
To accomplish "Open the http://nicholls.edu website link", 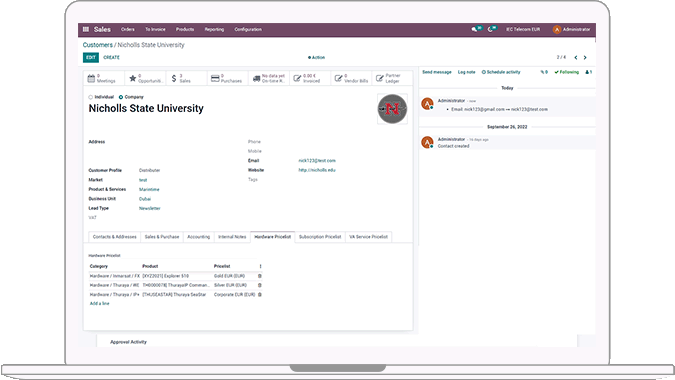I will pos(317,170).
